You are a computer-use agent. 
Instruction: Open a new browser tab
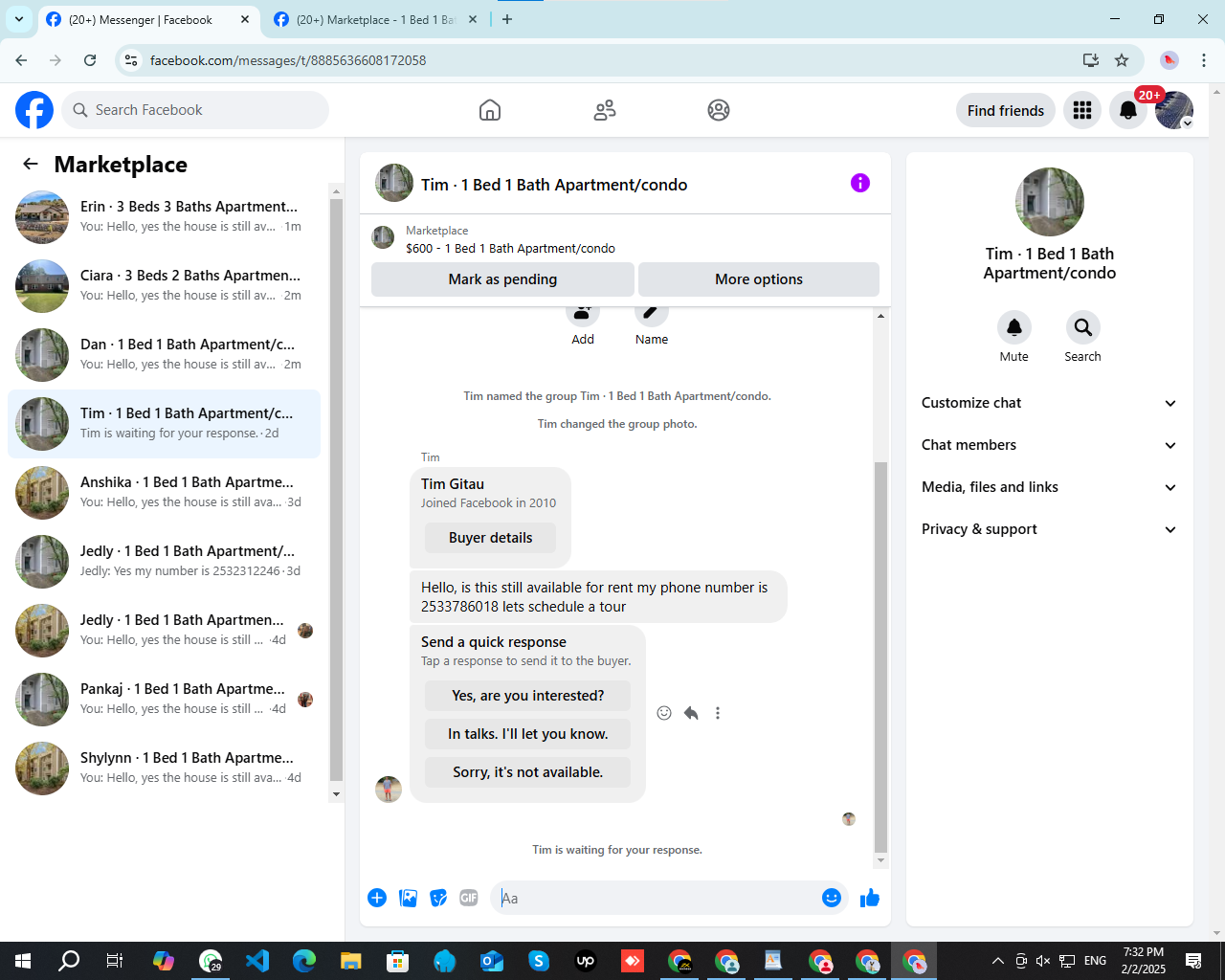507,19
